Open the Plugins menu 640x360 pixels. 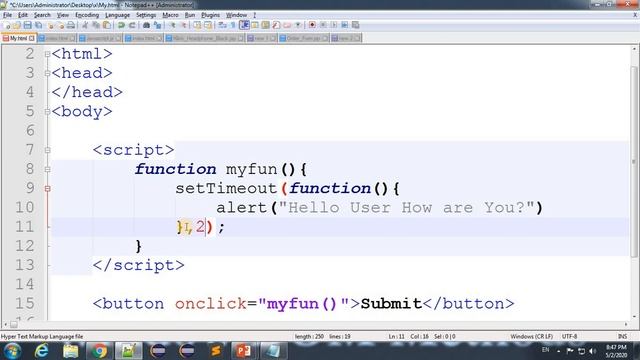(210, 15)
